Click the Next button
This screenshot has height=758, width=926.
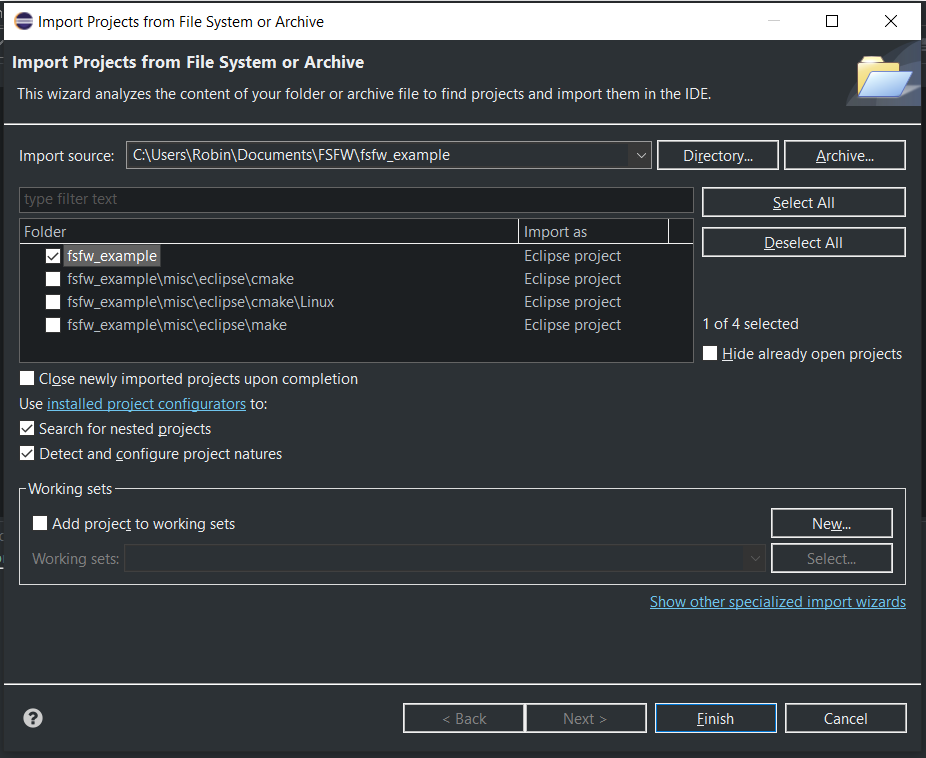[586, 718]
